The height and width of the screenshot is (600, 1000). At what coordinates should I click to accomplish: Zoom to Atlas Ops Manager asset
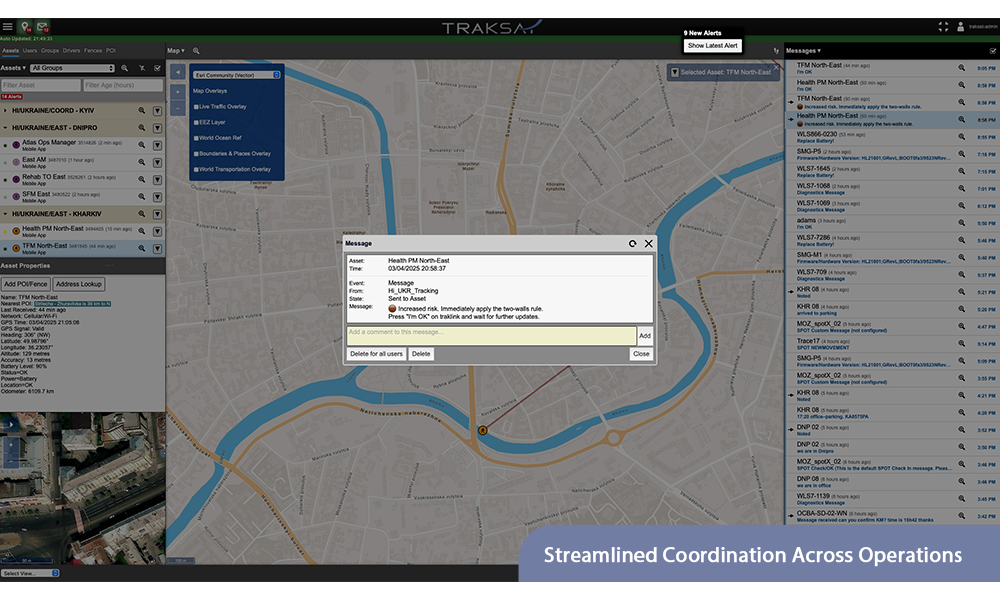(142, 146)
